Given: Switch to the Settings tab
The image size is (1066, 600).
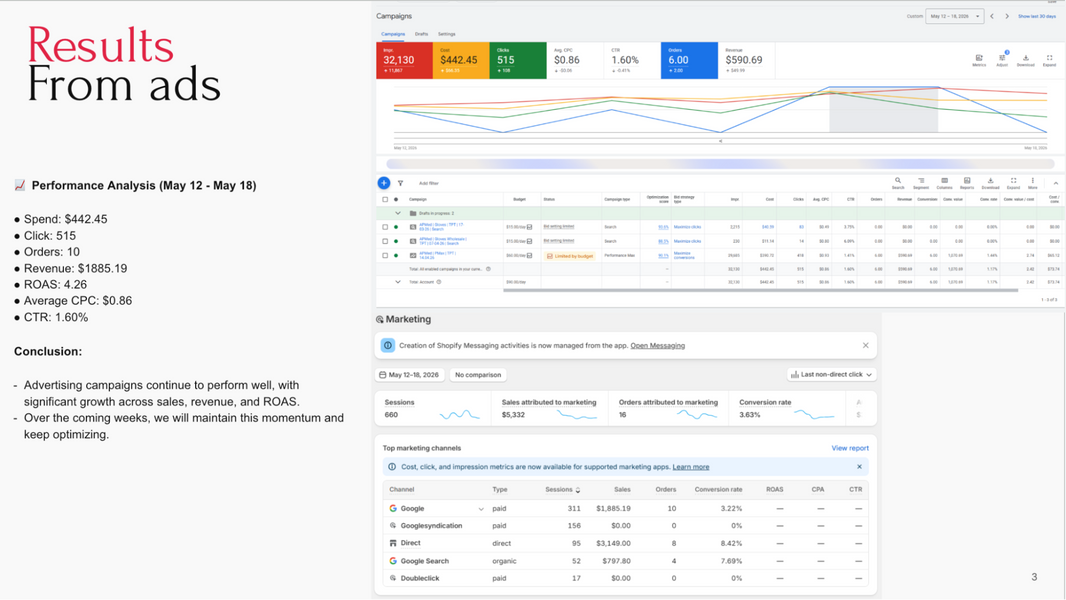Looking at the screenshot, I should tap(447, 34).
